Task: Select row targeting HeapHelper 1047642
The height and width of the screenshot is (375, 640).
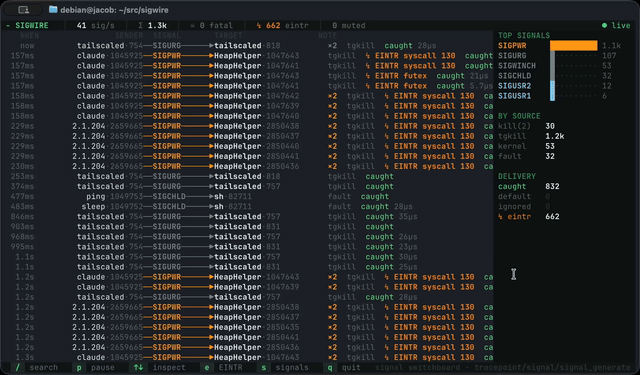Action: [x=247, y=96]
